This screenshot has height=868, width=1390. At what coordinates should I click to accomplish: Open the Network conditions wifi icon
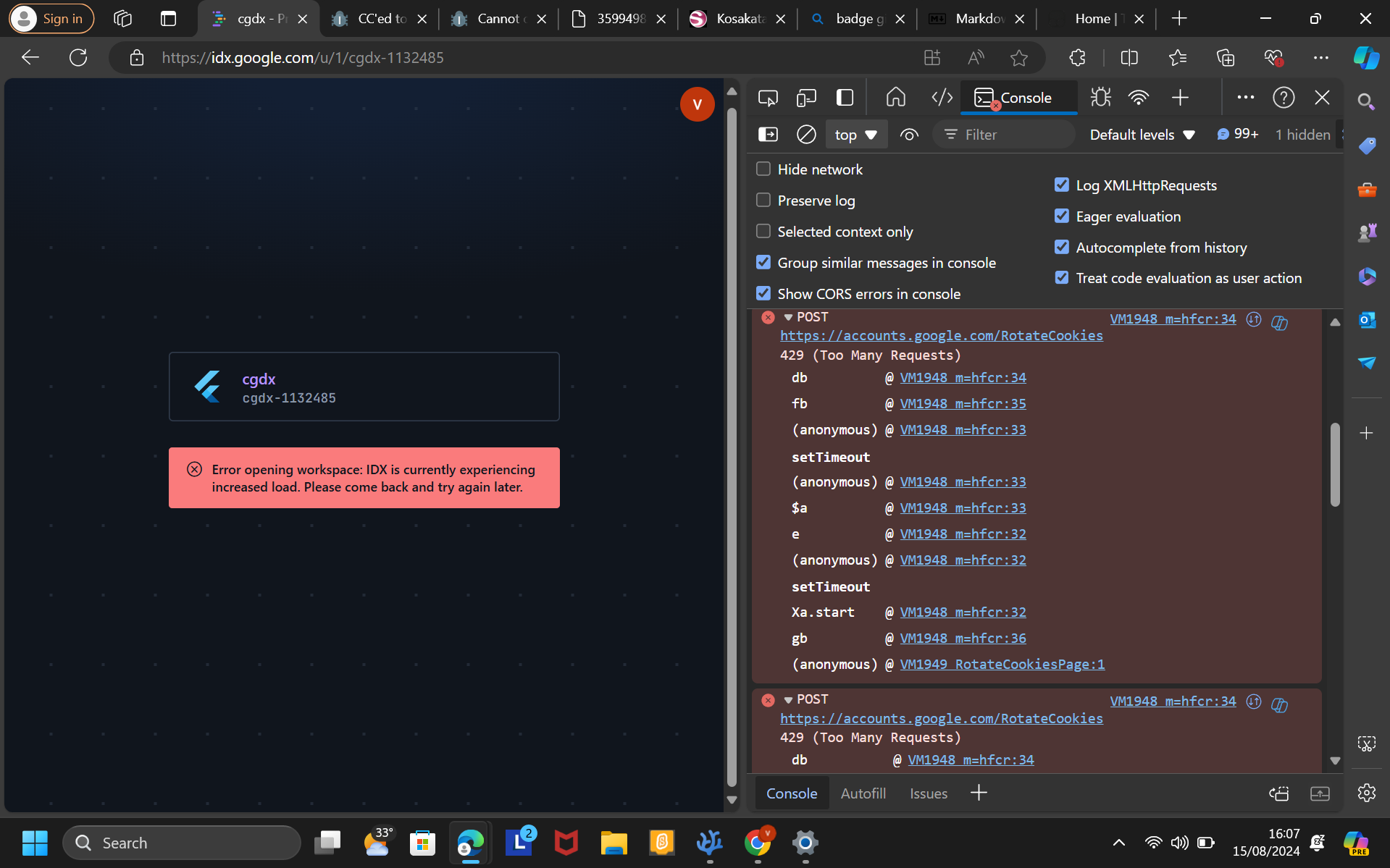pos(1139,98)
